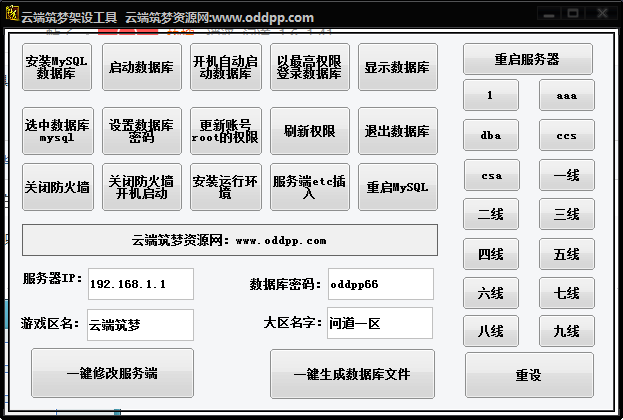Viewport: 623px width, 420px height.
Task: Click the 关闭防火墙 button
Action: click(58, 187)
